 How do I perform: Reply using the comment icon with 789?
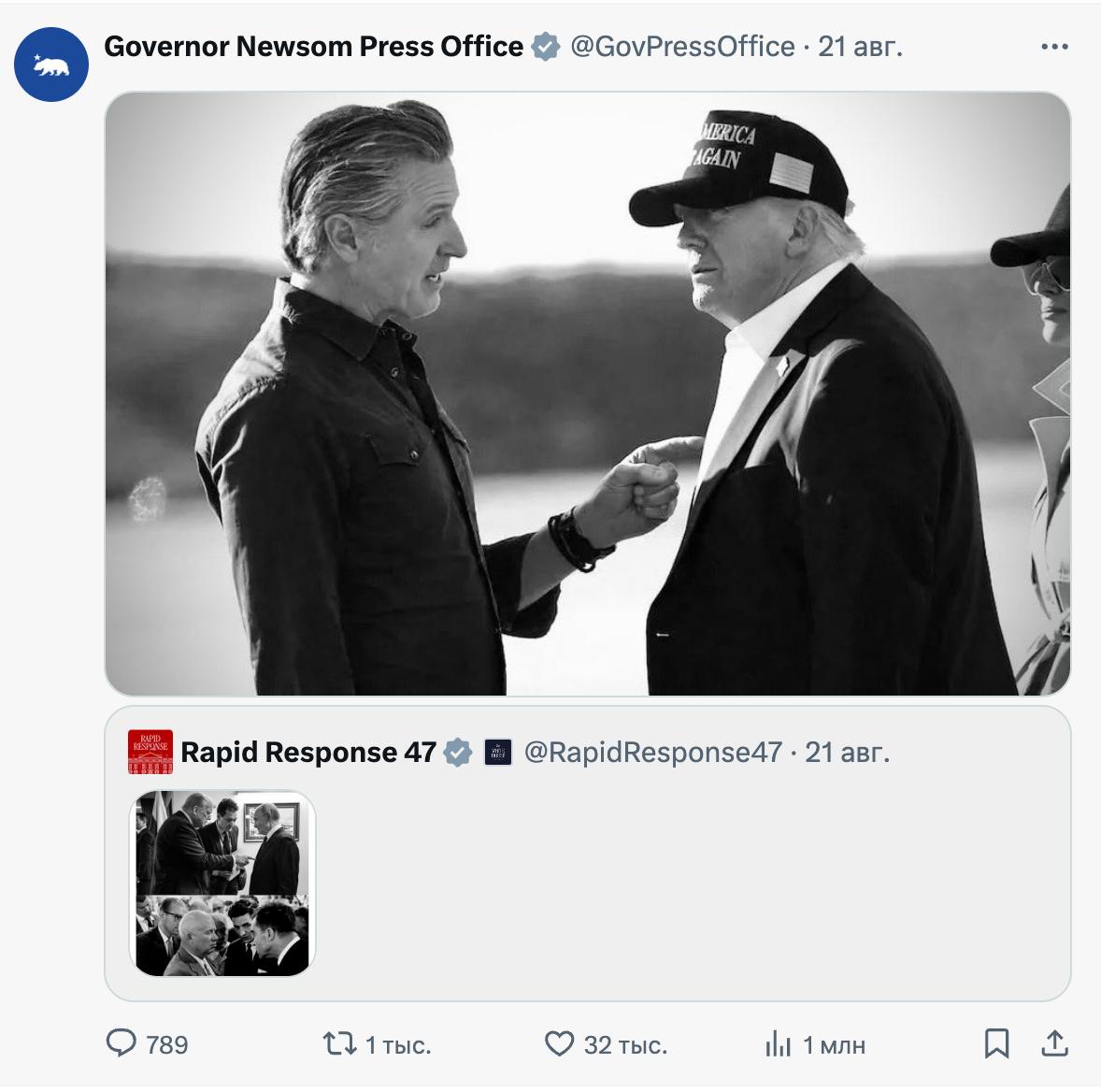pos(122,1043)
